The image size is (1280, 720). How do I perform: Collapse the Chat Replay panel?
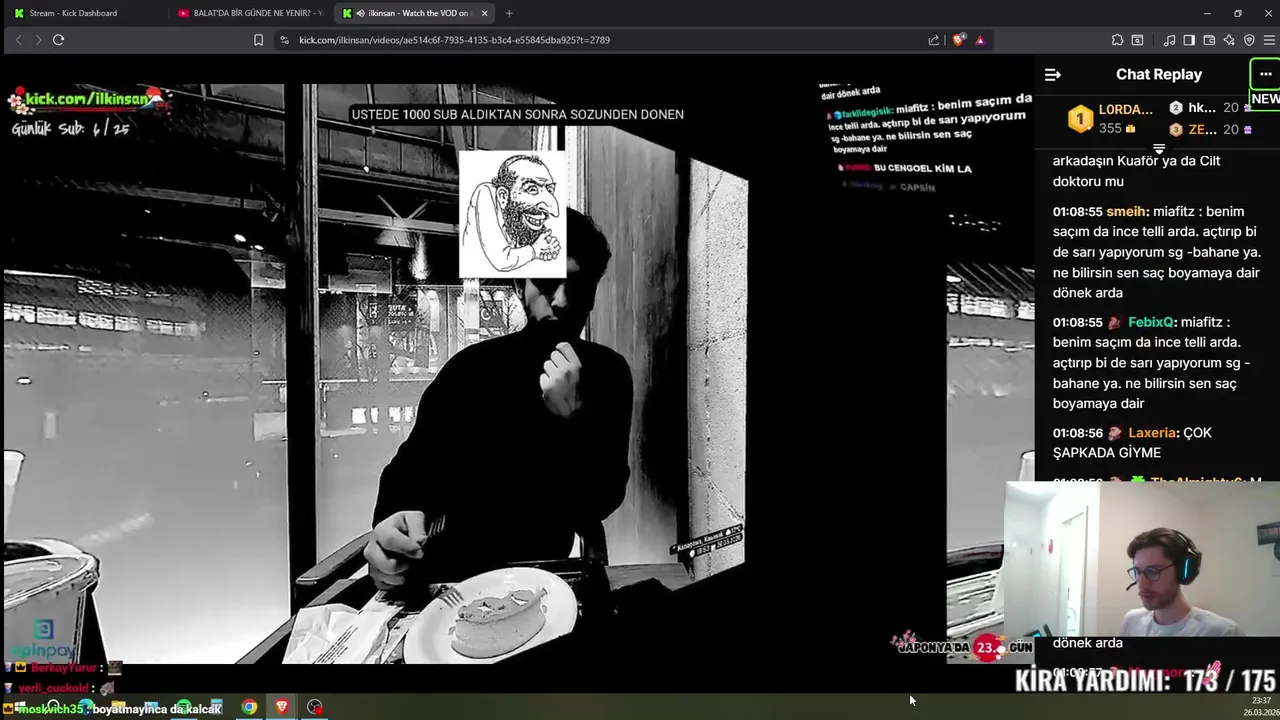[1052, 74]
